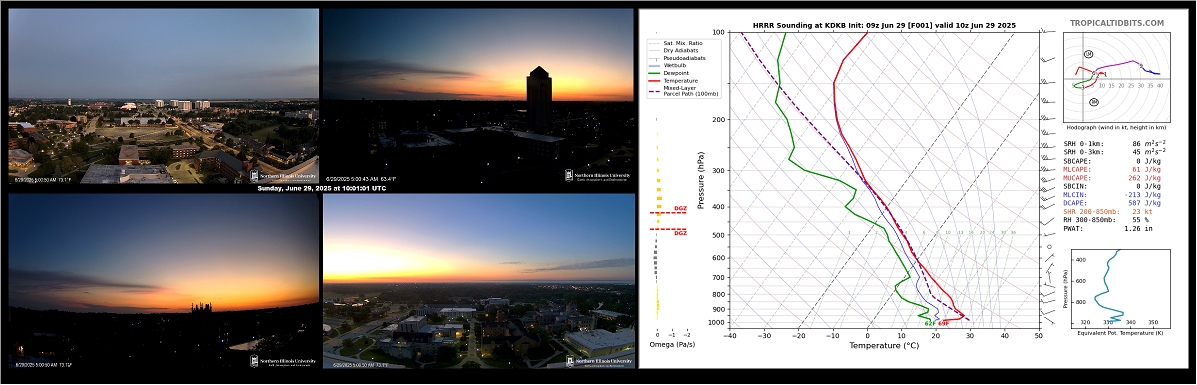Click the Northern Illinois University logo in bottom-left webcam

(282, 360)
